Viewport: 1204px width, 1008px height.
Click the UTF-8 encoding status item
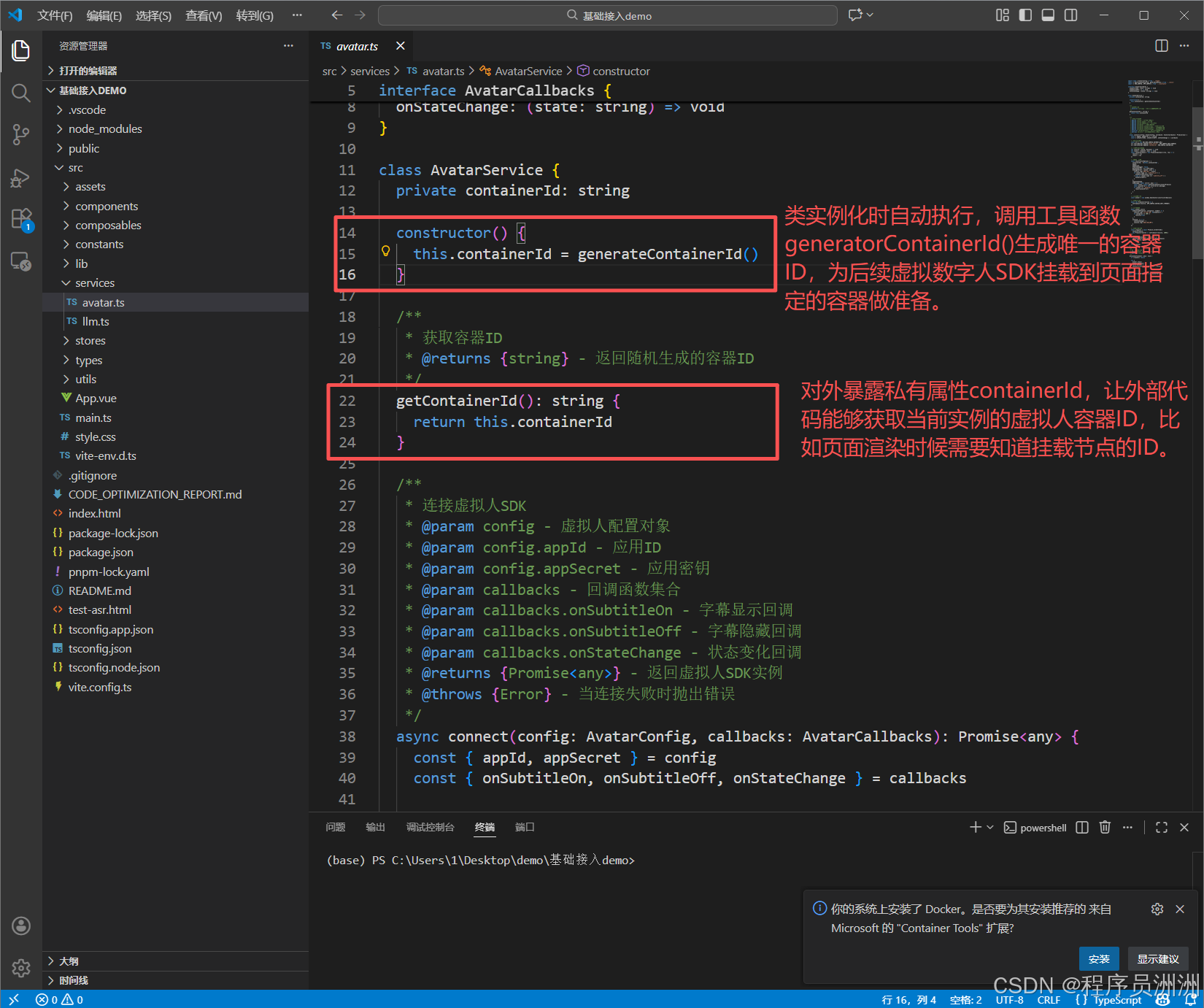coord(1009,1000)
